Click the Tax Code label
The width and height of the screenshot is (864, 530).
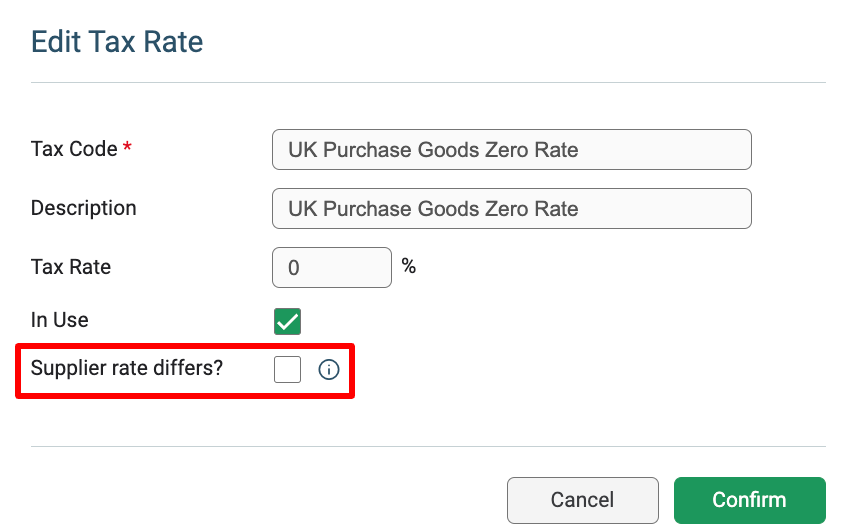[74, 149]
